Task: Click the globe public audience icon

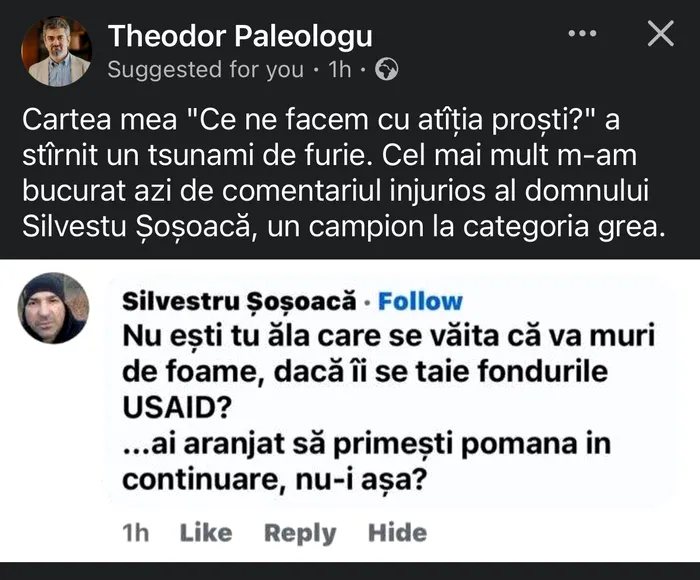Action: (386, 70)
